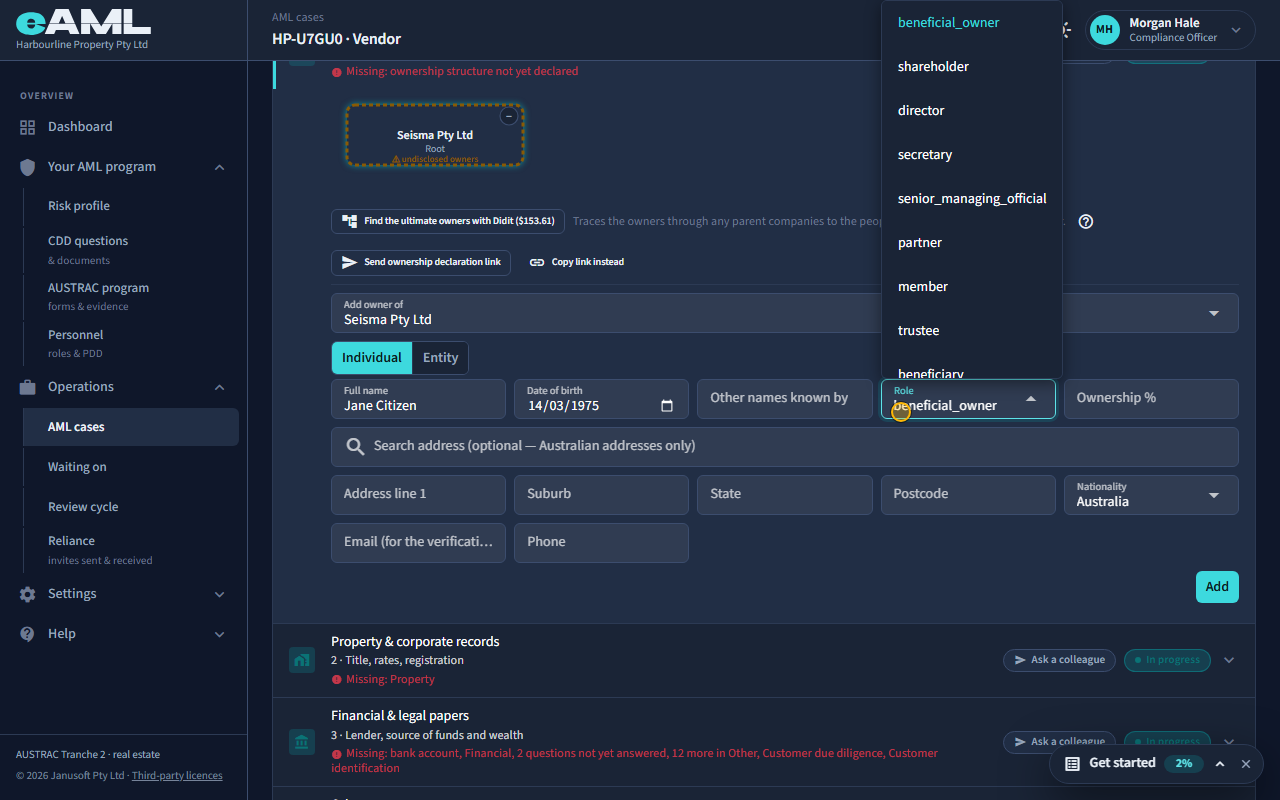The image size is (1280, 800).
Task: Expand the Settings sidebar section
Action: point(220,594)
